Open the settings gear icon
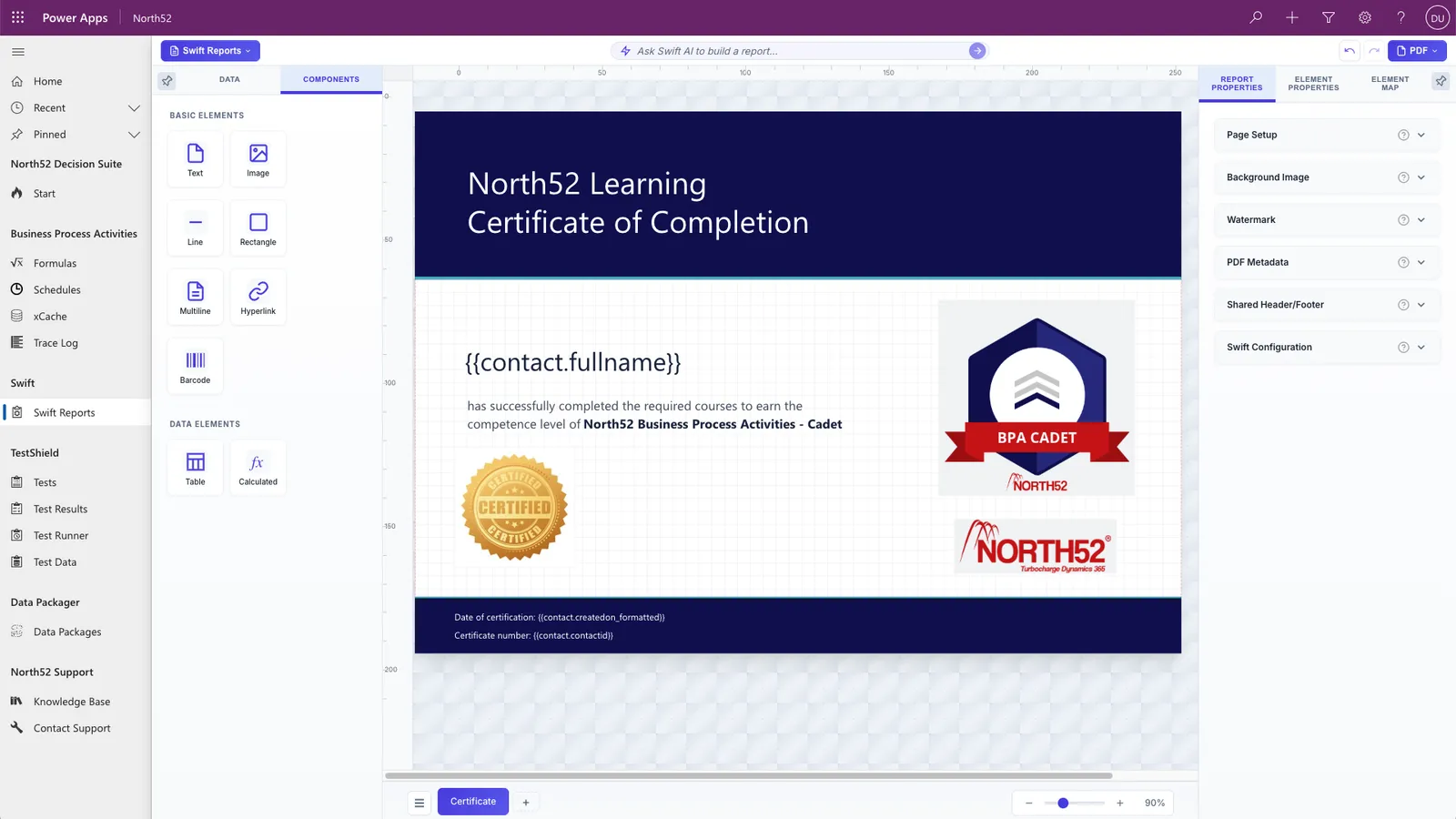This screenshot has width=1456, height=819. point(1365,17)
